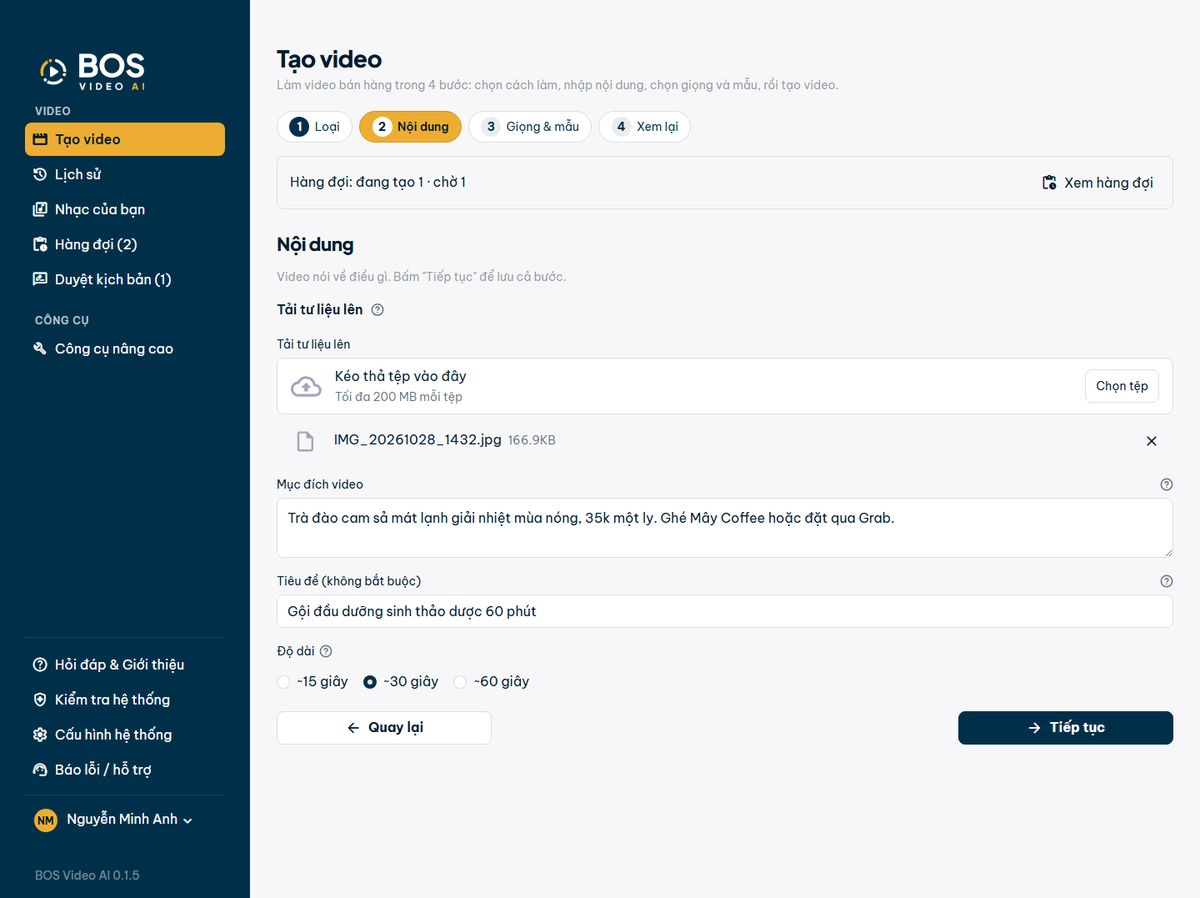
Task: Open Công cụ nâng cao in the sidebar
Action: click(x=125, y=349)
